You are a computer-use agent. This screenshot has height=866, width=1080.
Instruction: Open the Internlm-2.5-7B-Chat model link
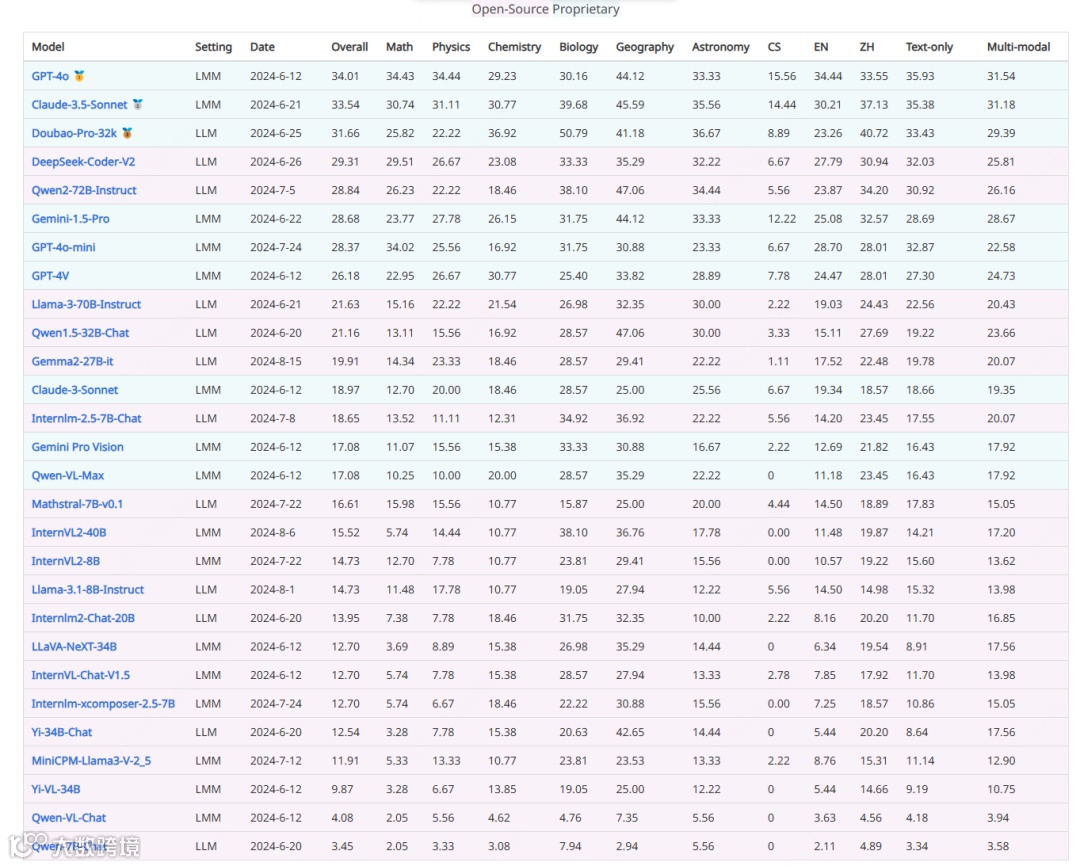[86, 418]
